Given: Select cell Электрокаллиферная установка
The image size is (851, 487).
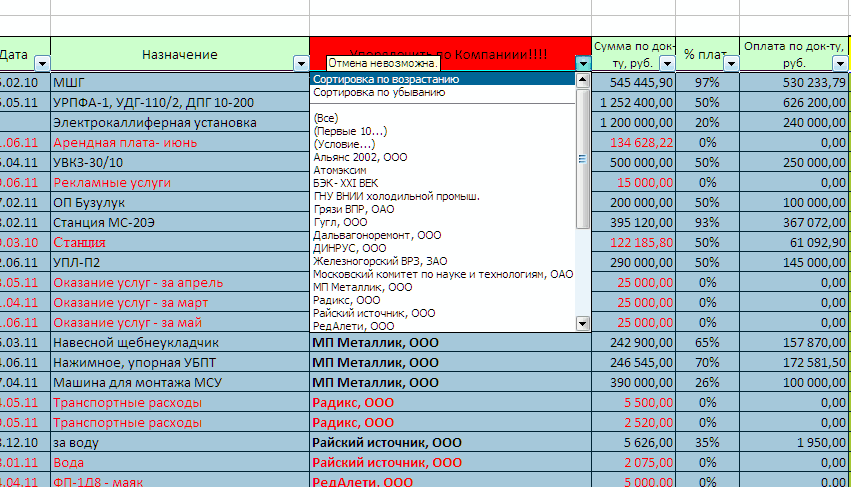Looking at the screenshot, I should tap(180, 123).
